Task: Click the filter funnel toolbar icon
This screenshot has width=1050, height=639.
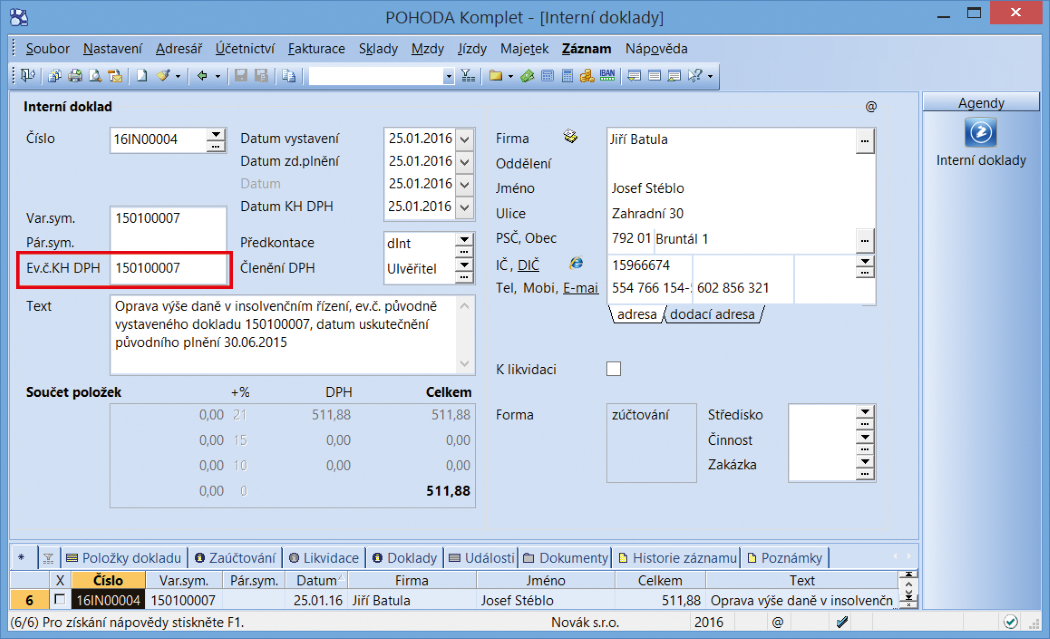Action: pos(469,76)
